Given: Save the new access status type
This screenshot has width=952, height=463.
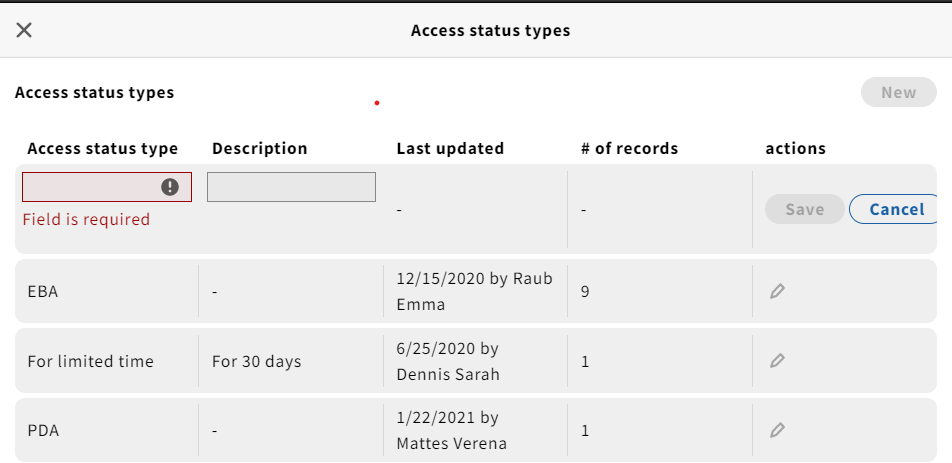Looking at the screenshot, I should 804,209.
